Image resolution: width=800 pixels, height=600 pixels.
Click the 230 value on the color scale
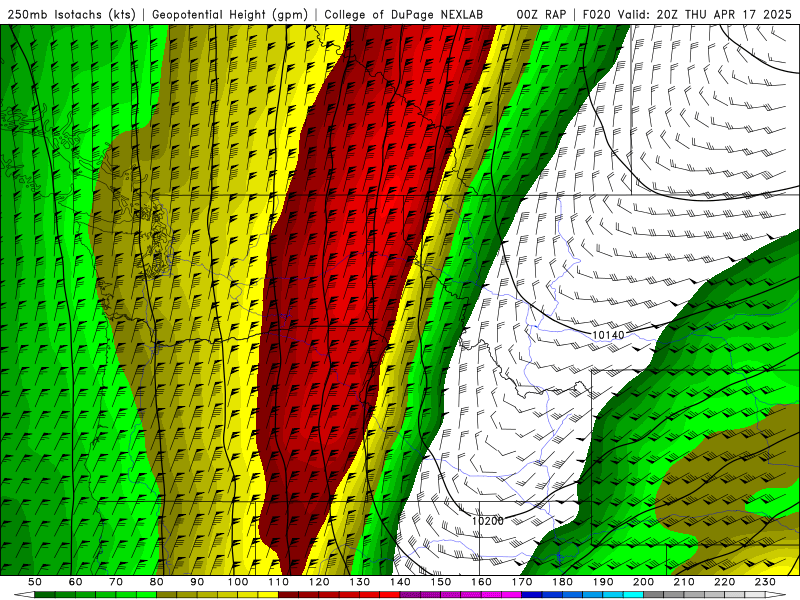click(x=765, y=582)
